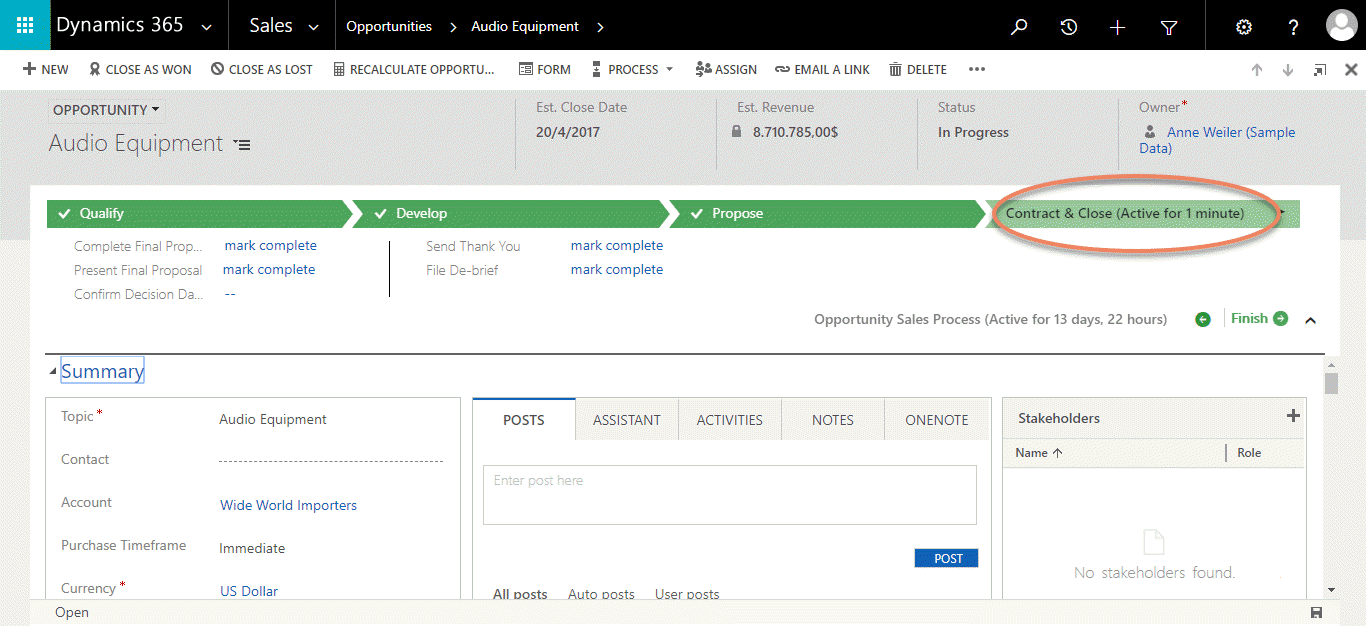Click the search magnifier icon
The height and width of the screenshot is (626, 1366).
1019,27
